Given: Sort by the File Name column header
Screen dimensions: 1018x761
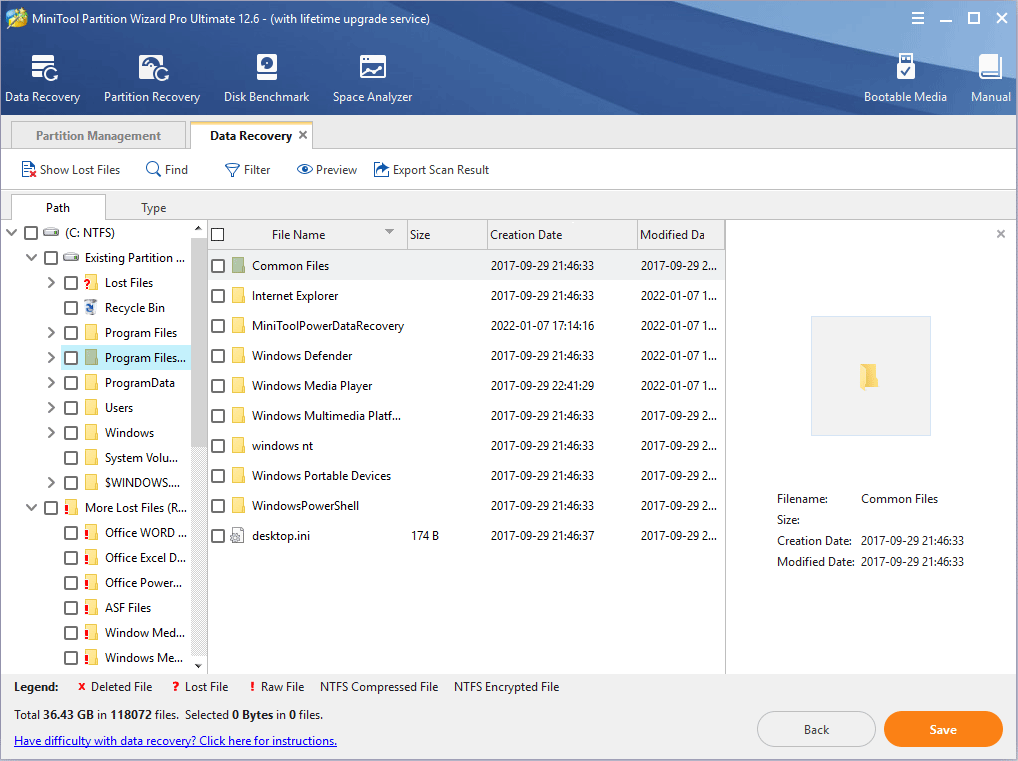Looking at the screenshot, I should point(308,234).
